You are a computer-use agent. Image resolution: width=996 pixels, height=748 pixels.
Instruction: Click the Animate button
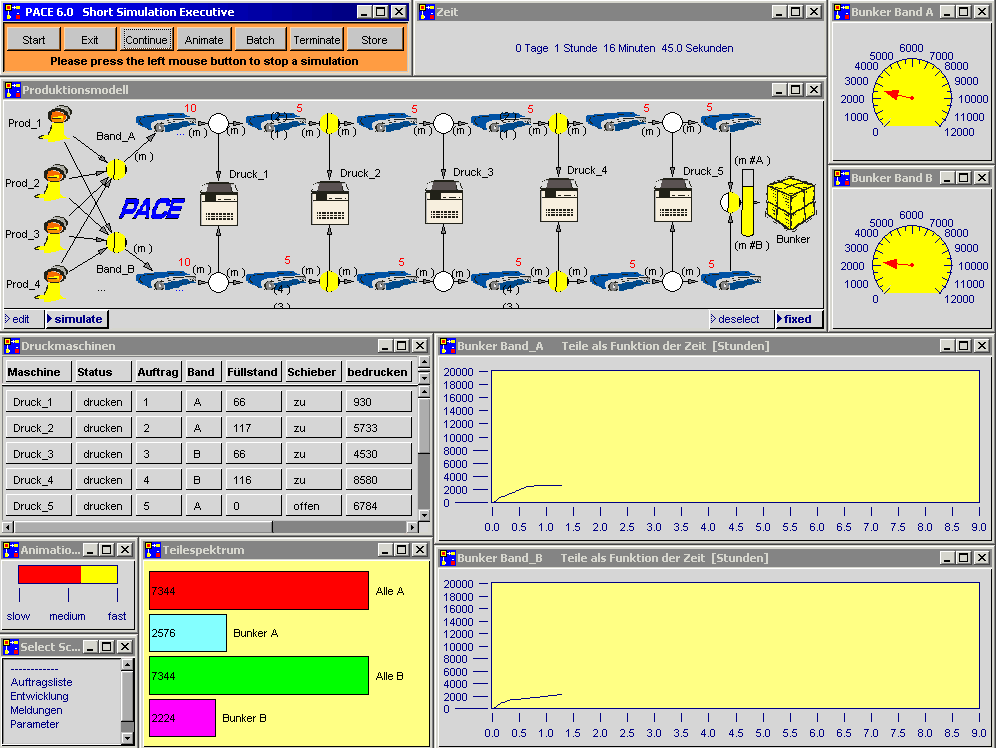point(204,40)
